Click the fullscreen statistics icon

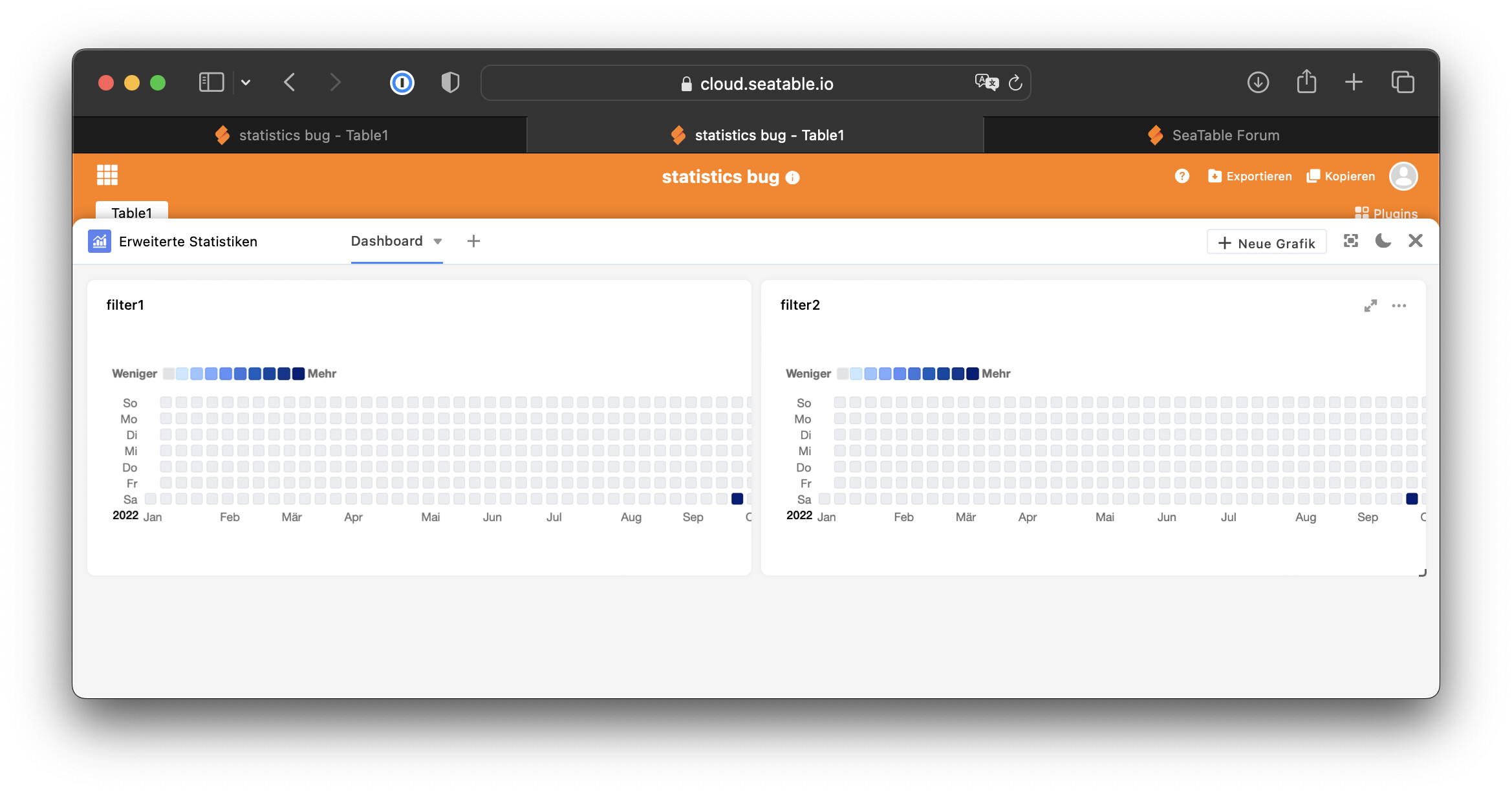point(1350,241)
